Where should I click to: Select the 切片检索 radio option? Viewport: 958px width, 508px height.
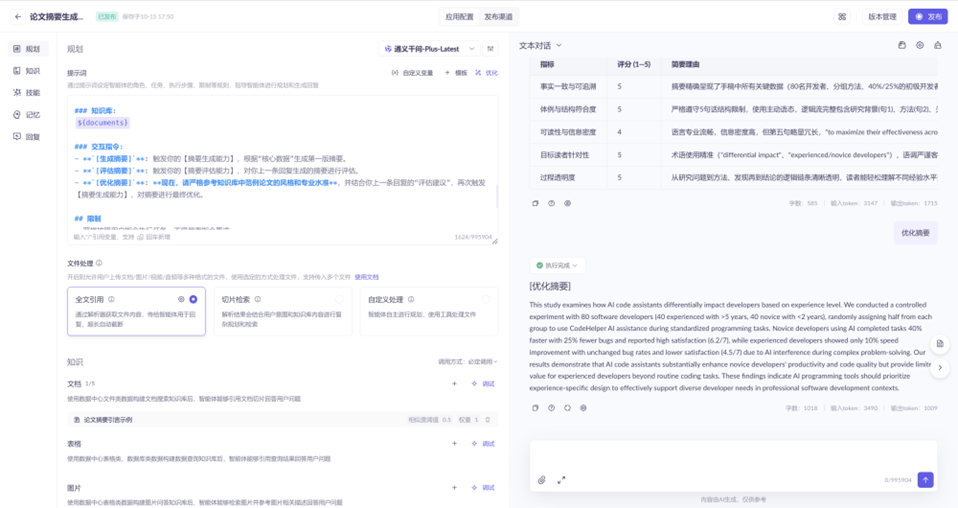click(x=339, y=300)
